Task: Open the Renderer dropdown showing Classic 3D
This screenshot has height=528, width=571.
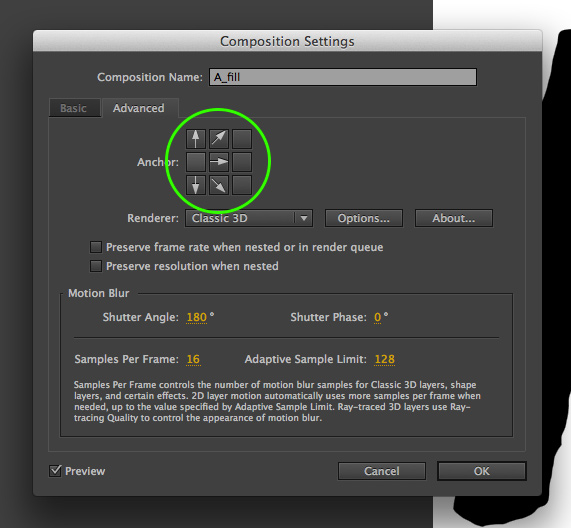Action: click(x=249, y=218)
